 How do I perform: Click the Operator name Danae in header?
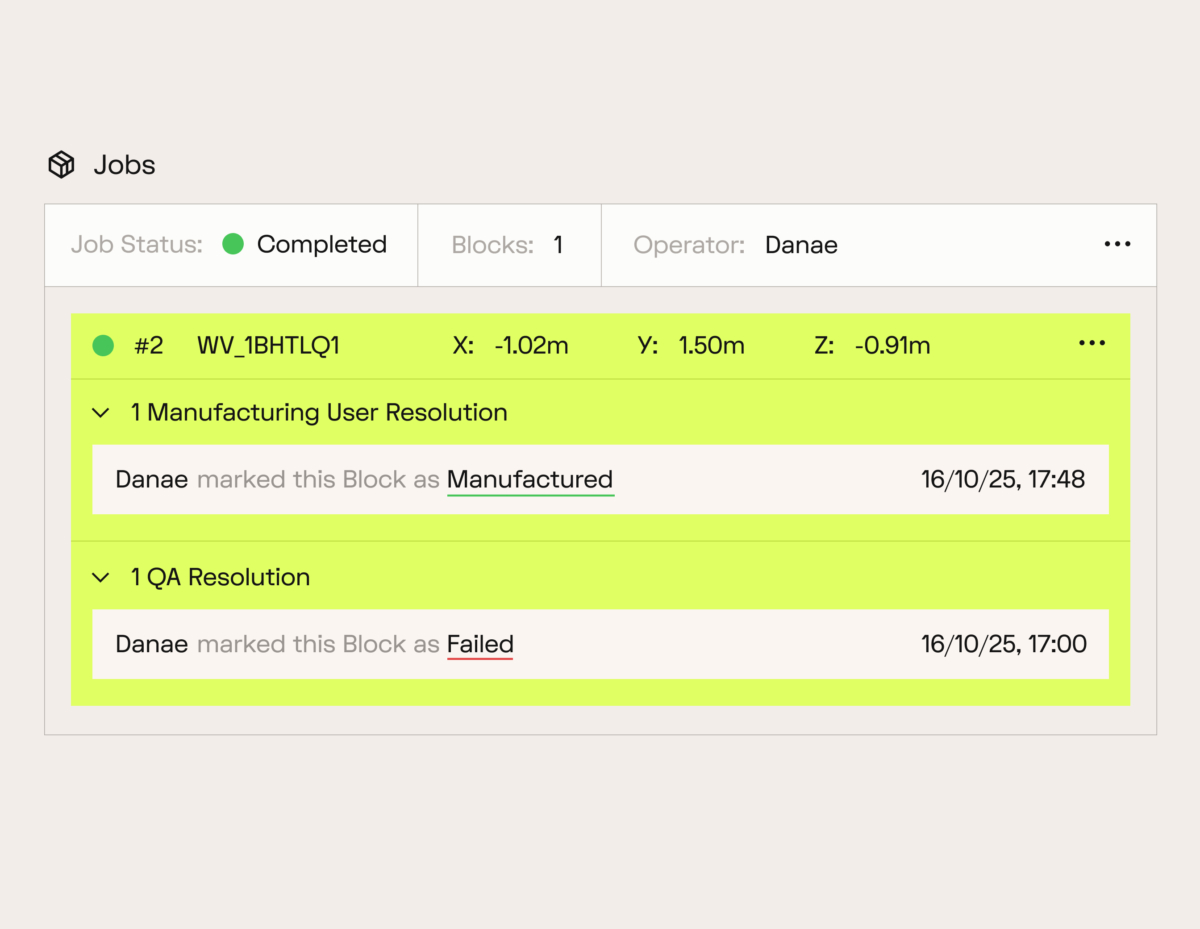click(801, 245)
